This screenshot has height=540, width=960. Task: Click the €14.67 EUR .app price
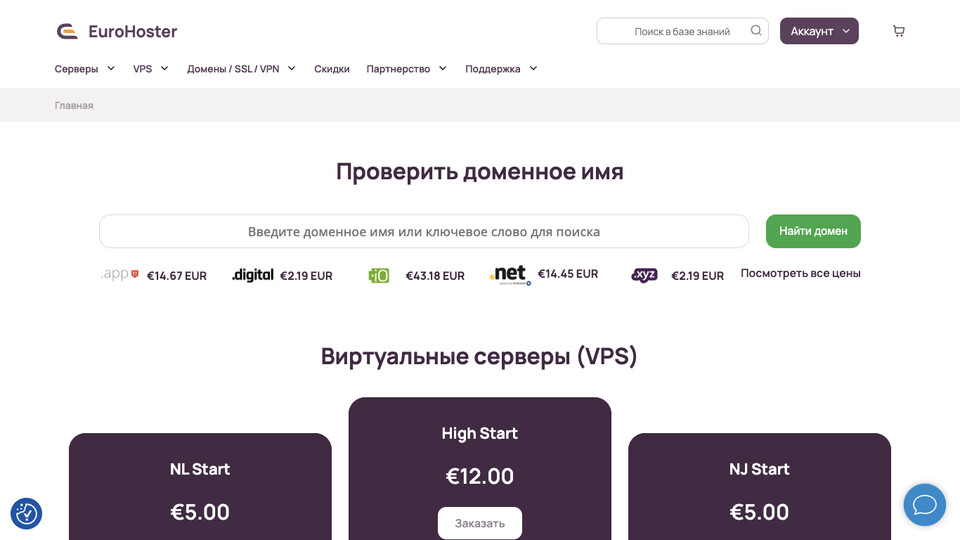point(177,276)
